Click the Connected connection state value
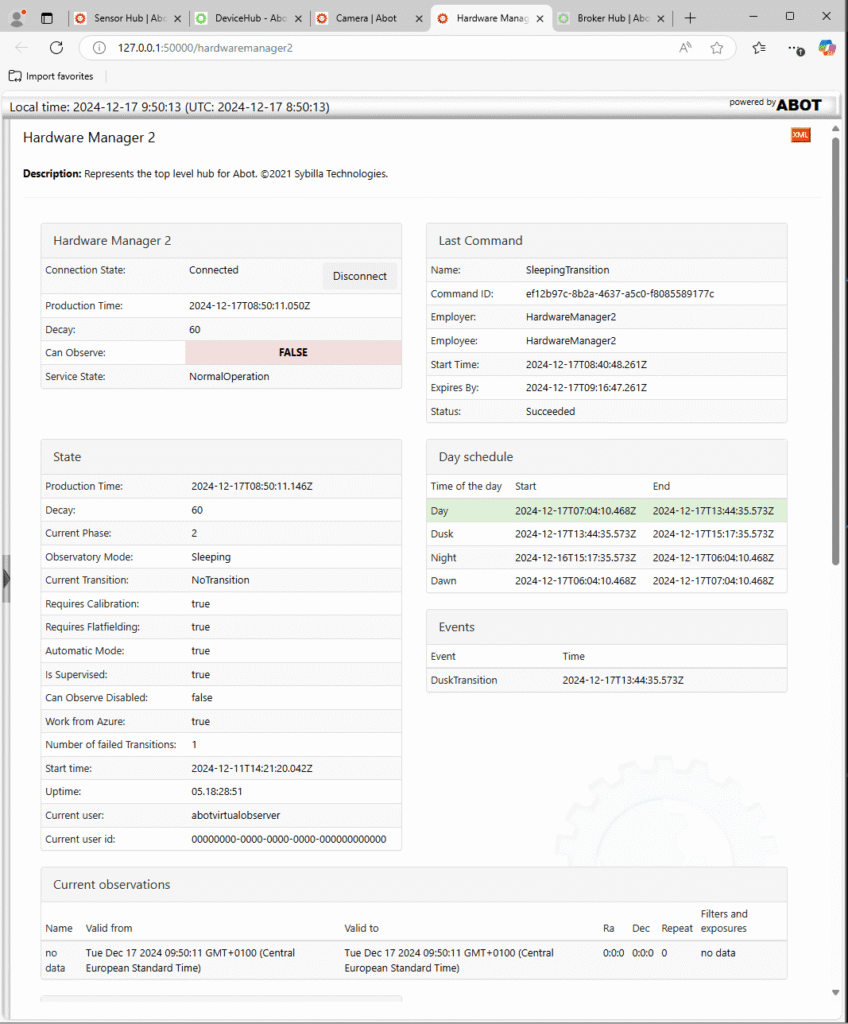Image resolution: width=848 pixels, height=1024 pixels. [x=214, y=270]
